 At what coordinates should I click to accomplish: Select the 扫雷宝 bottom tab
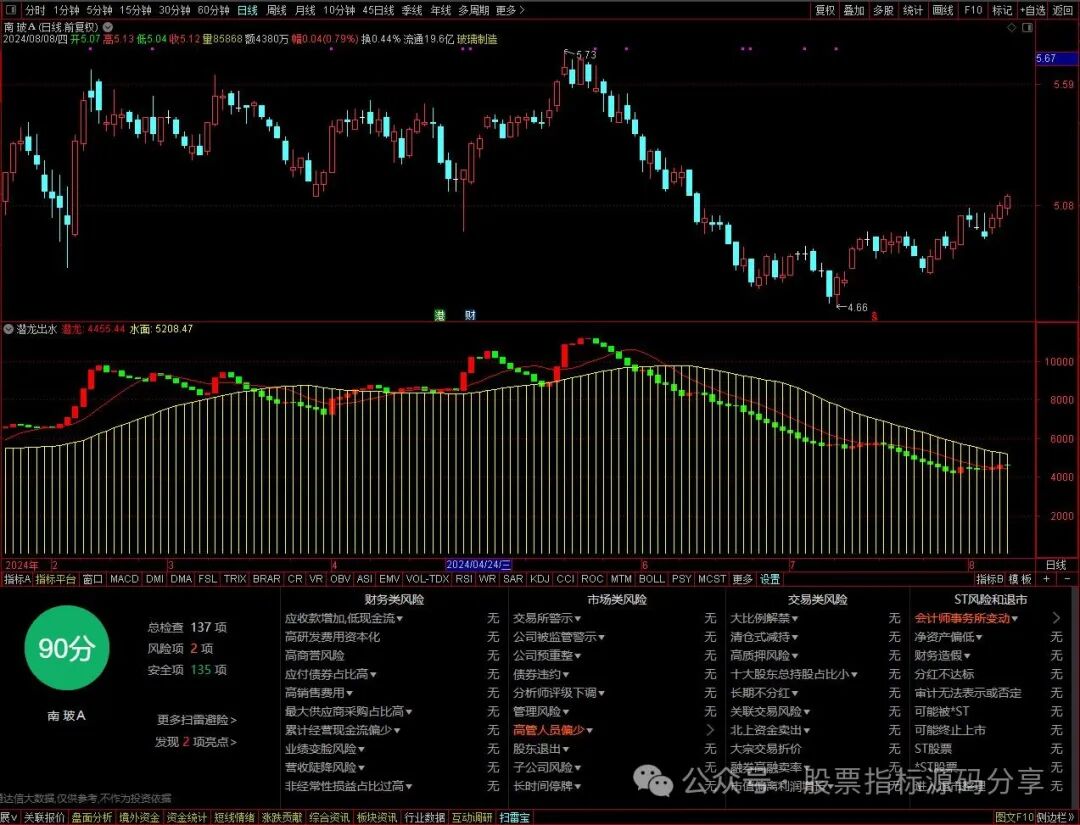pos(515,817)
